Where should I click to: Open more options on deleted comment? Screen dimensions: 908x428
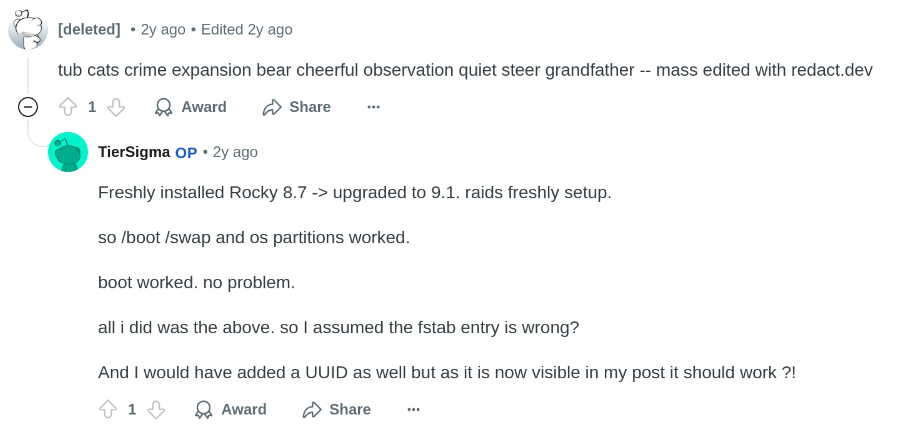click(373, 107)
